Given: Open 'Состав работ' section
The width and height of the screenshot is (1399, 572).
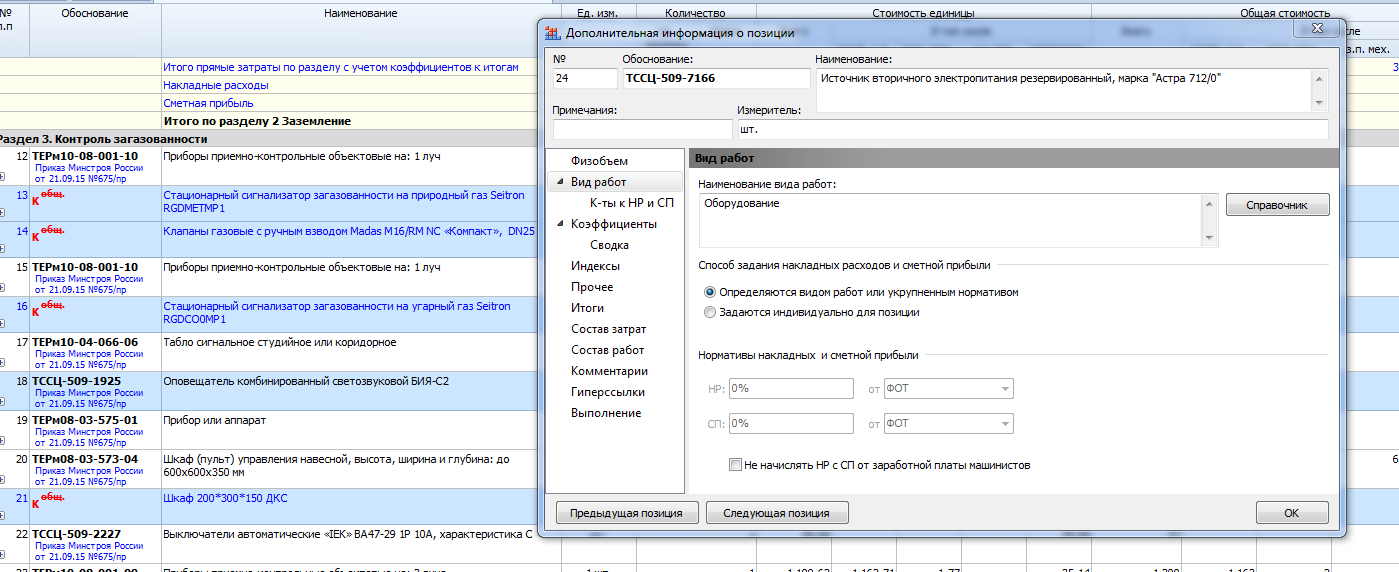Looking at the screenshot, I should (607, 350).
